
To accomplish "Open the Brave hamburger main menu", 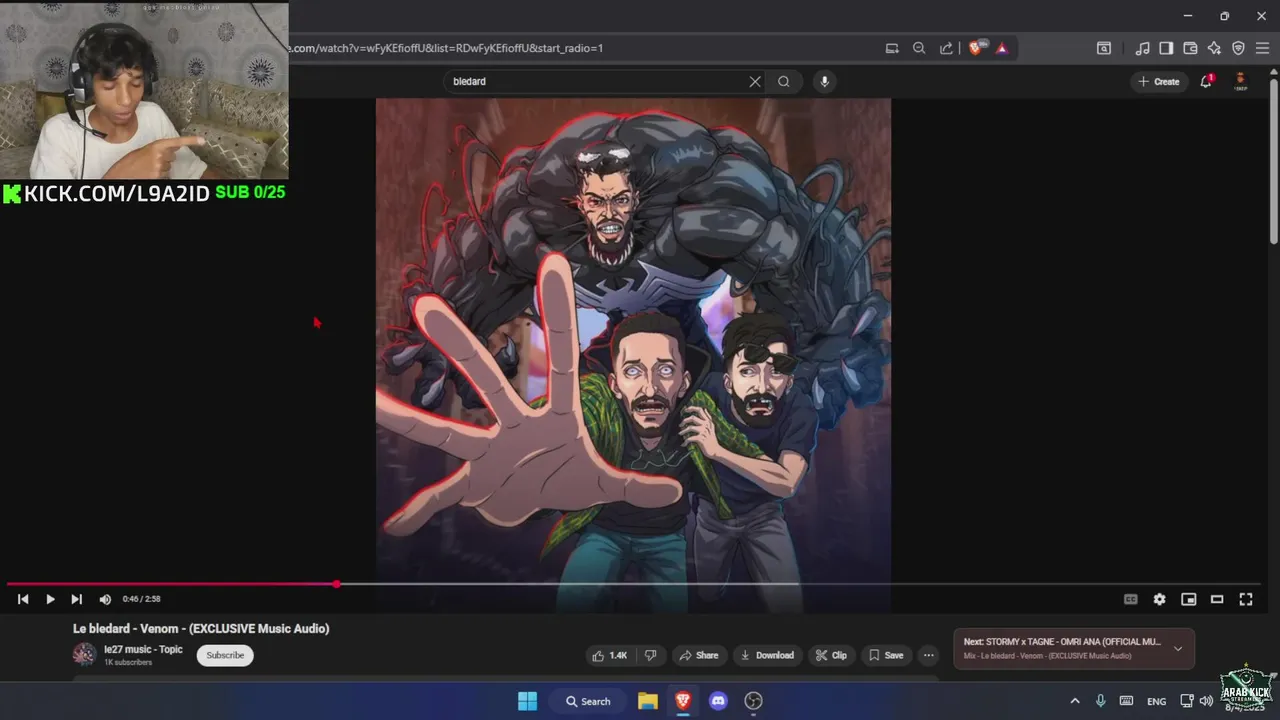I will pos(1262,48).
